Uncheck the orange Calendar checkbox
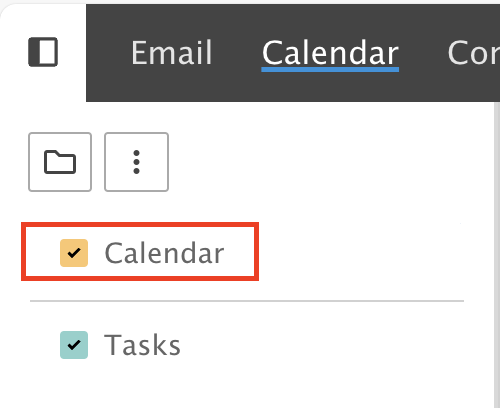This screenshot has width=500, height=408. (x=74, y=253)
